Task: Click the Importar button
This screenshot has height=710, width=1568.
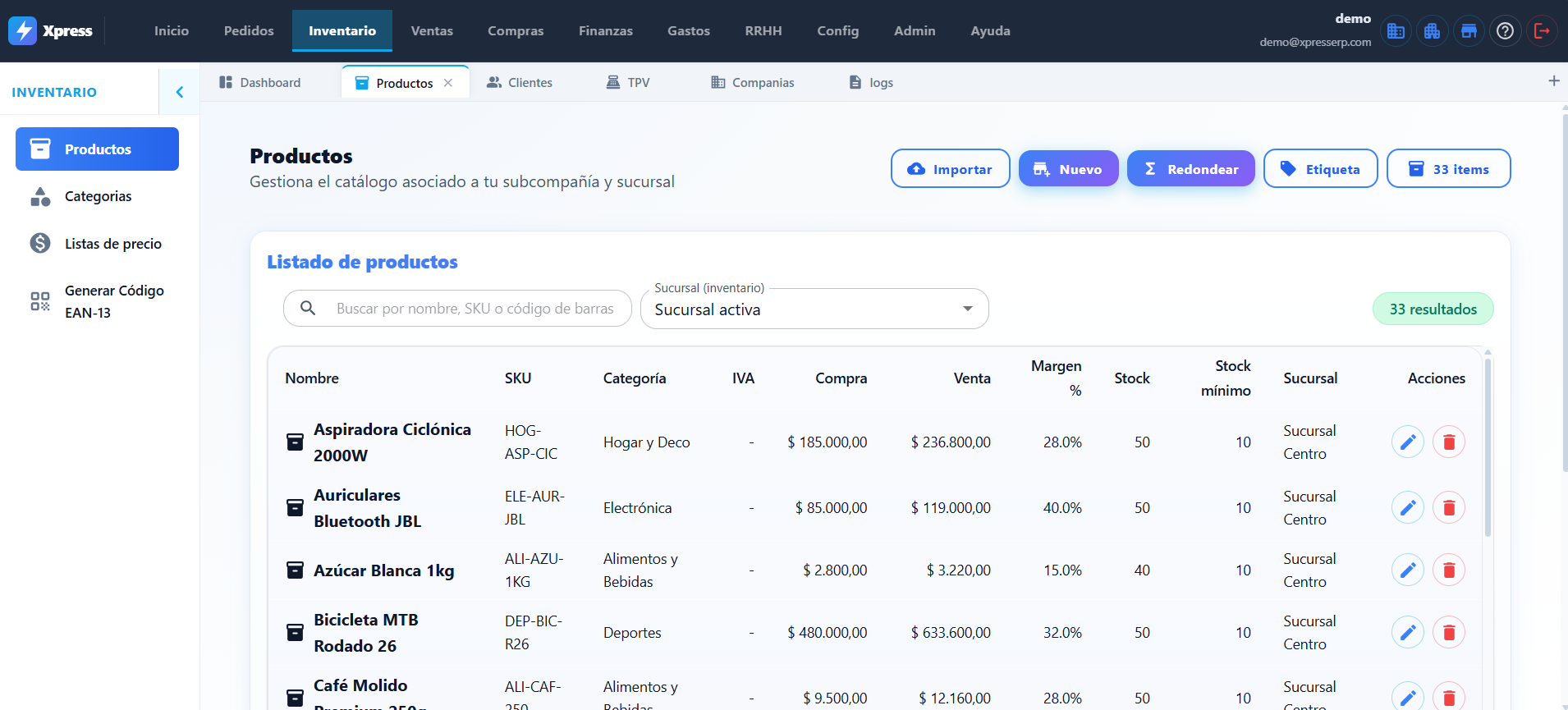Action: 950,169
